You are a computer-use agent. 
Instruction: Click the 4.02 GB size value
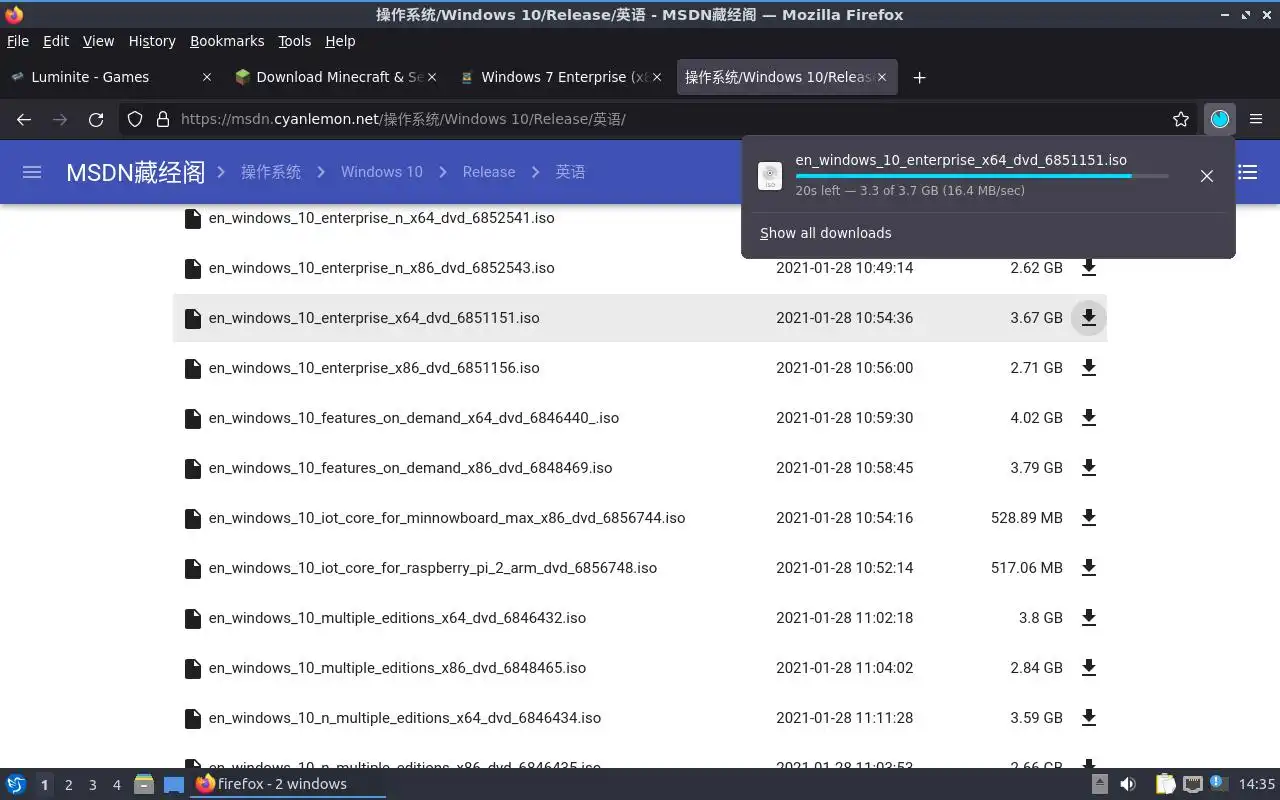[x=1036, y=418]
